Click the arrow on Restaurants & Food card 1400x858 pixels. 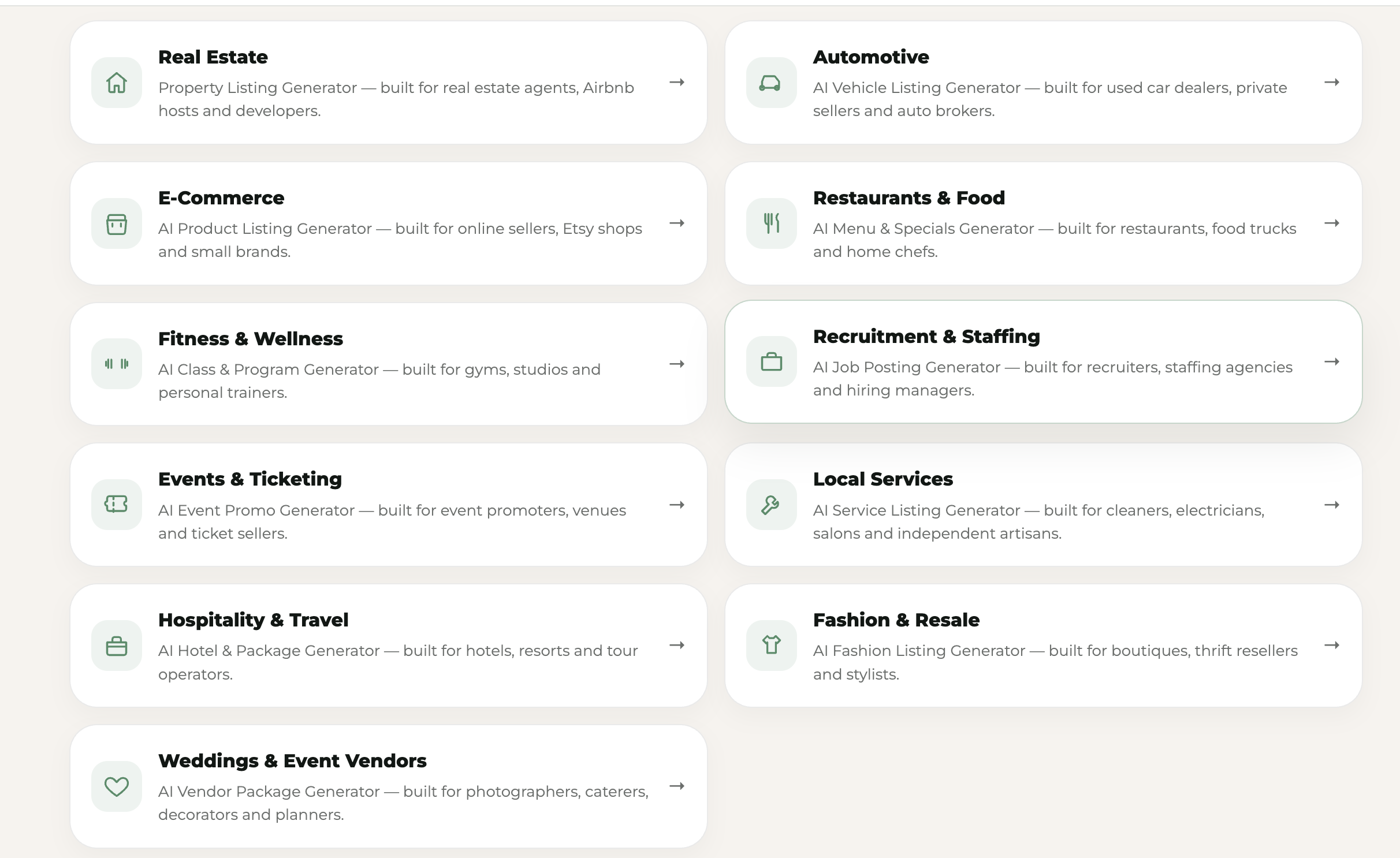coord(1332,223)
